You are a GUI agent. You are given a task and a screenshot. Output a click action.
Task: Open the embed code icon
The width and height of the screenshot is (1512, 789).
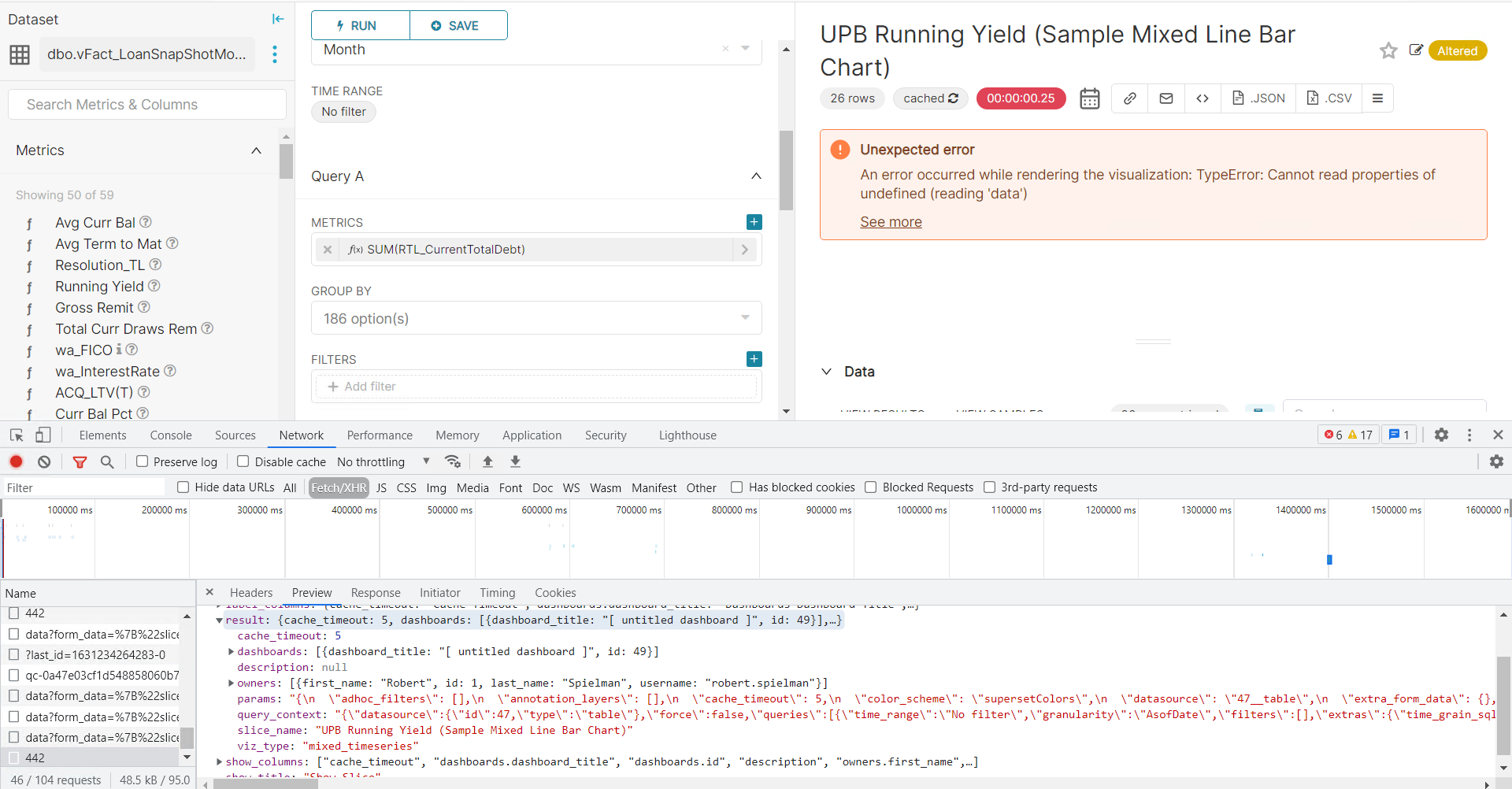point(1203,98)
